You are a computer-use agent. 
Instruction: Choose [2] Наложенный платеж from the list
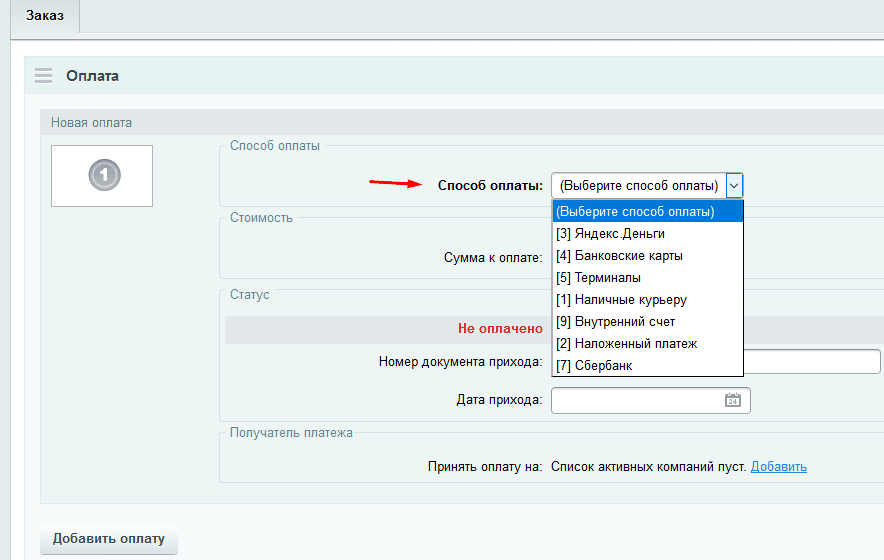tap(626, 343)
